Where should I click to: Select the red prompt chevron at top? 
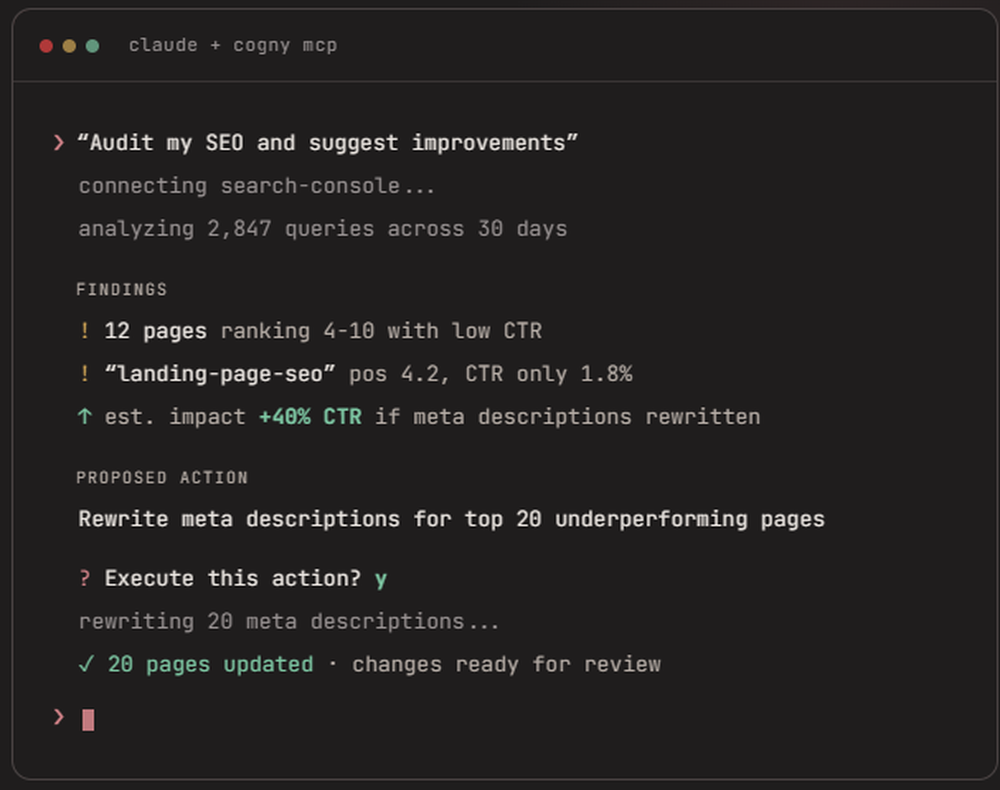pyautogui.click(x=57, y=142)
